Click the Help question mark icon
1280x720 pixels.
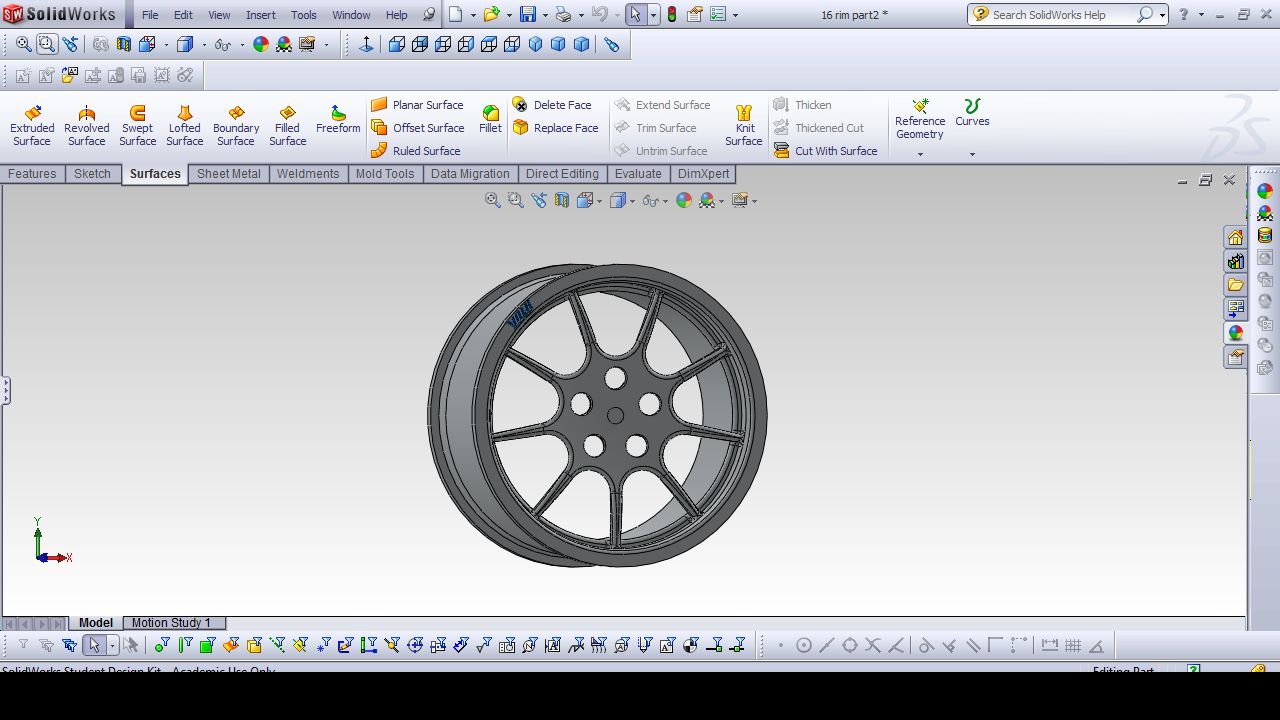(x=1185, y=15)
